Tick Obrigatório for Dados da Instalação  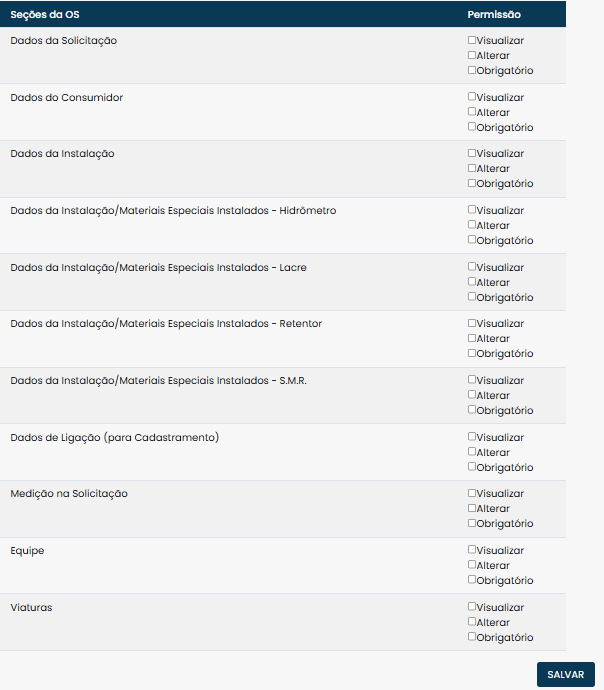[x=472, y=184]
